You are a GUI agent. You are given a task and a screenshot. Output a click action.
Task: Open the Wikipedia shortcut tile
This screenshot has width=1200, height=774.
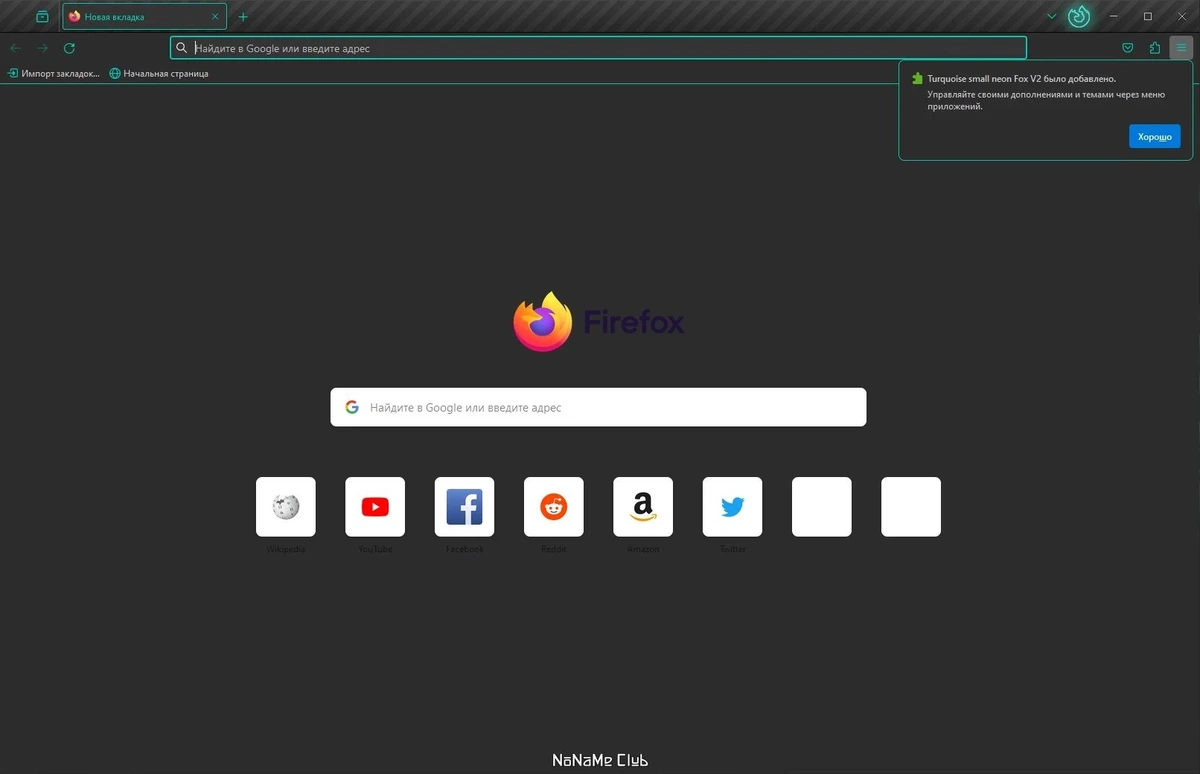pos(285,507)
